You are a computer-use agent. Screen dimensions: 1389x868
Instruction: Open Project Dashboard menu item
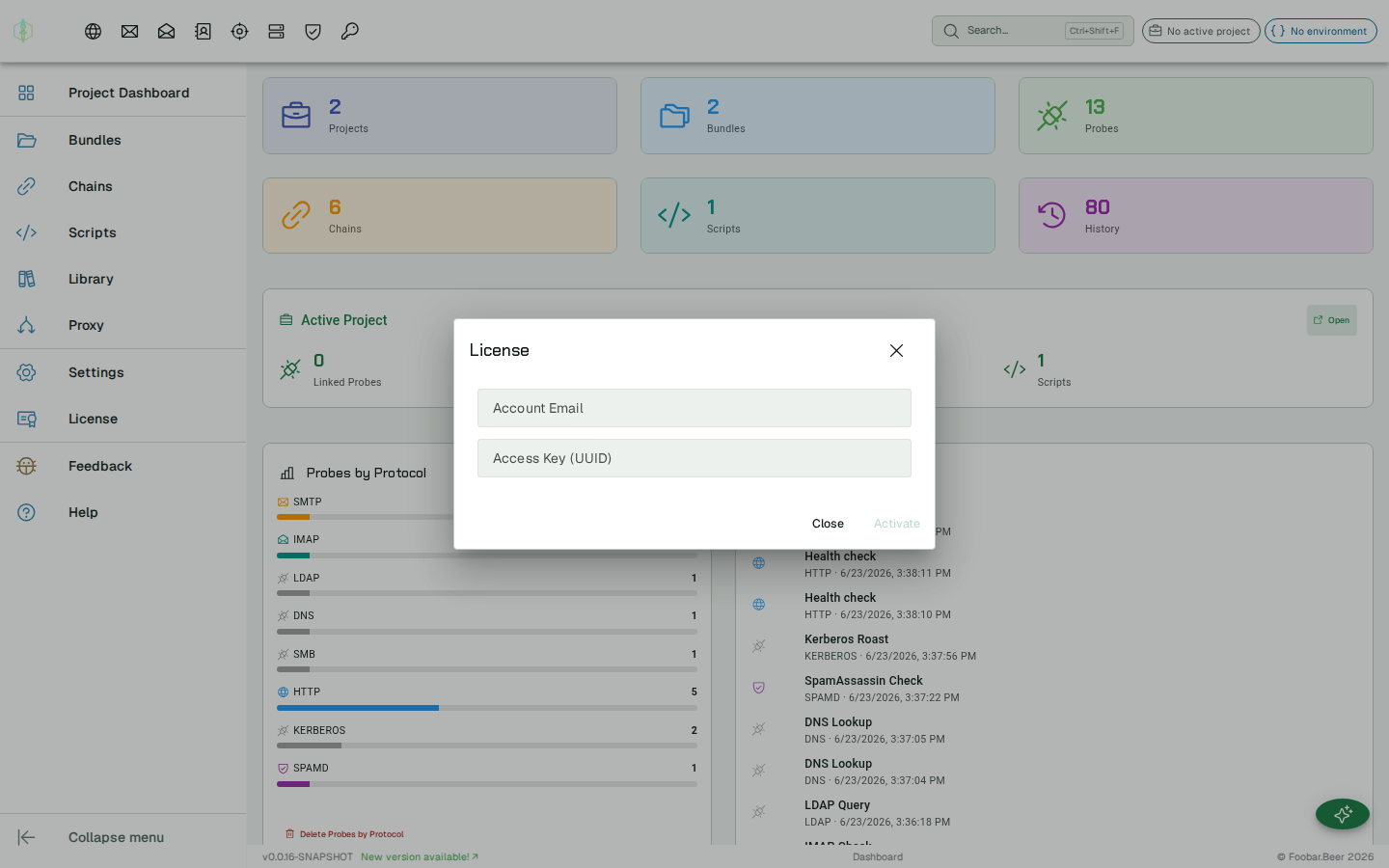123,93
